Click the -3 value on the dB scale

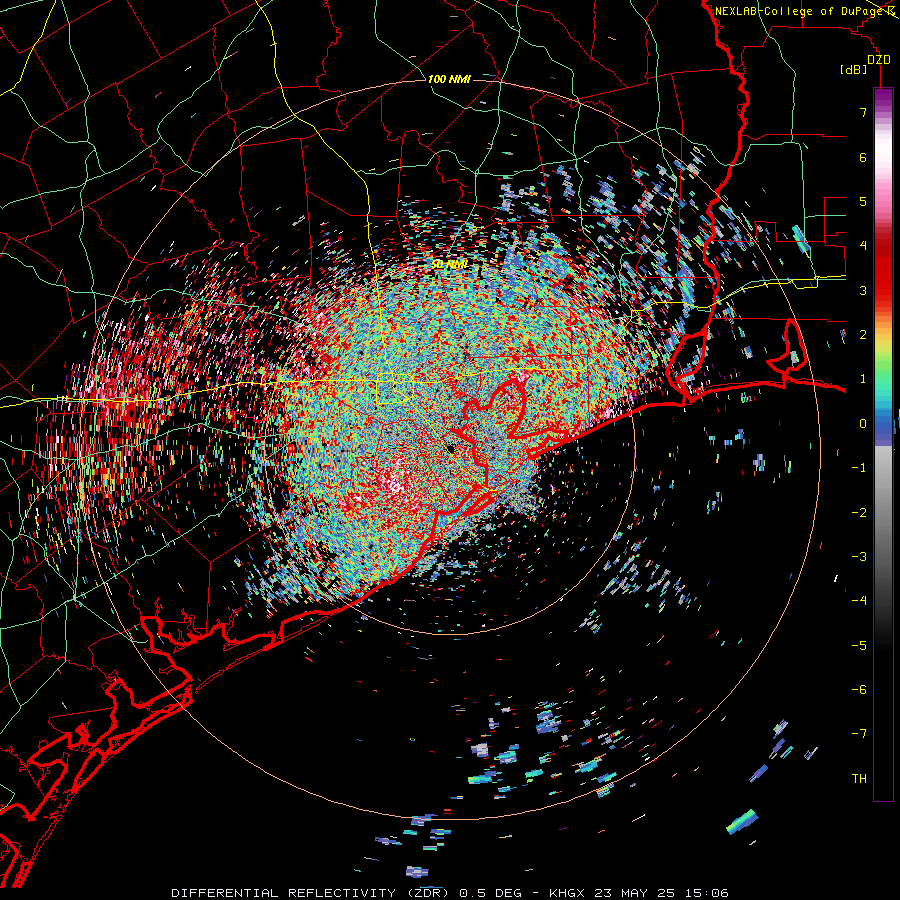pyautogui.click(x=859, y=557)
